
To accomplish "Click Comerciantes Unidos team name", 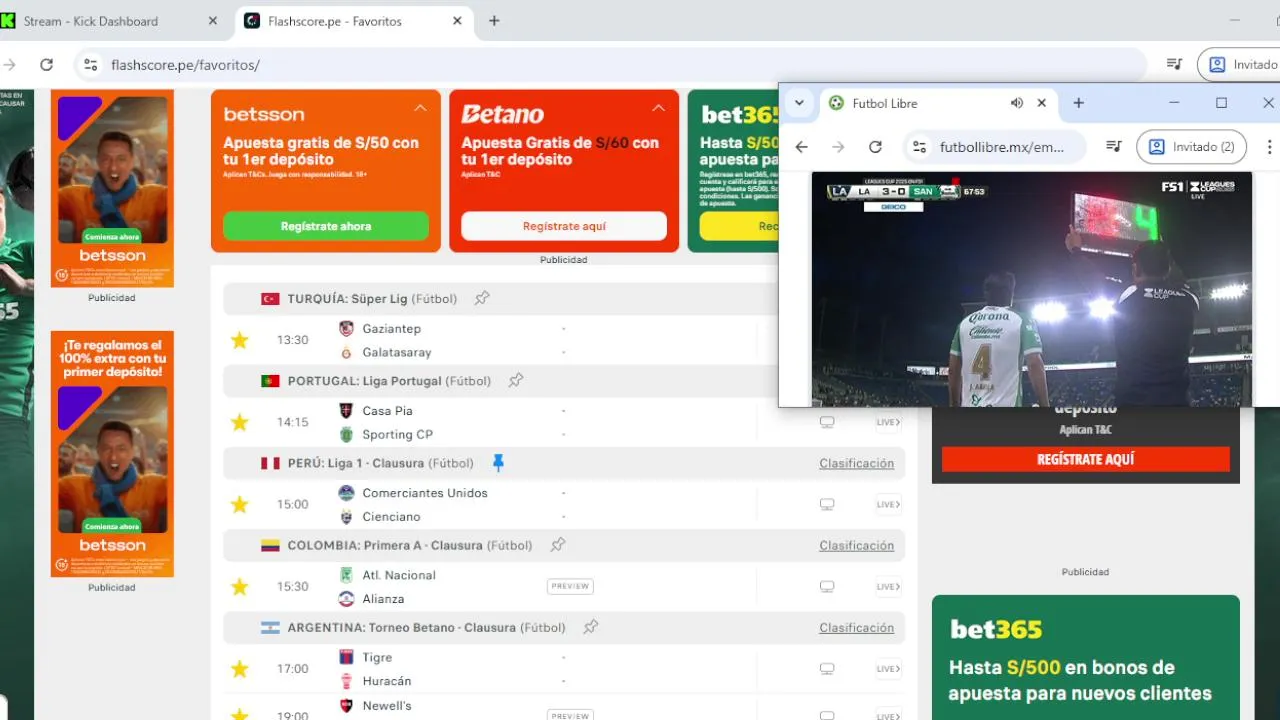I will pyautogui.click(x=425, y=493).
